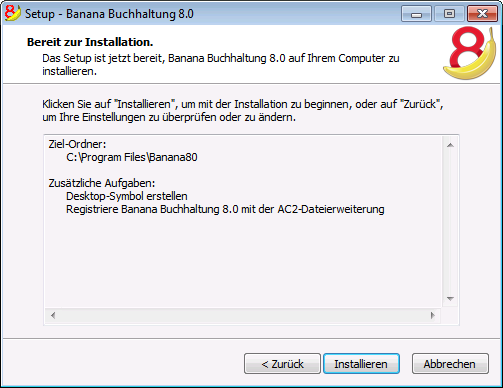This screenshot has height=388, width=503.
Task: Click the C:\Program Files\Banana80 path text
Action: [x=132, y=157]
